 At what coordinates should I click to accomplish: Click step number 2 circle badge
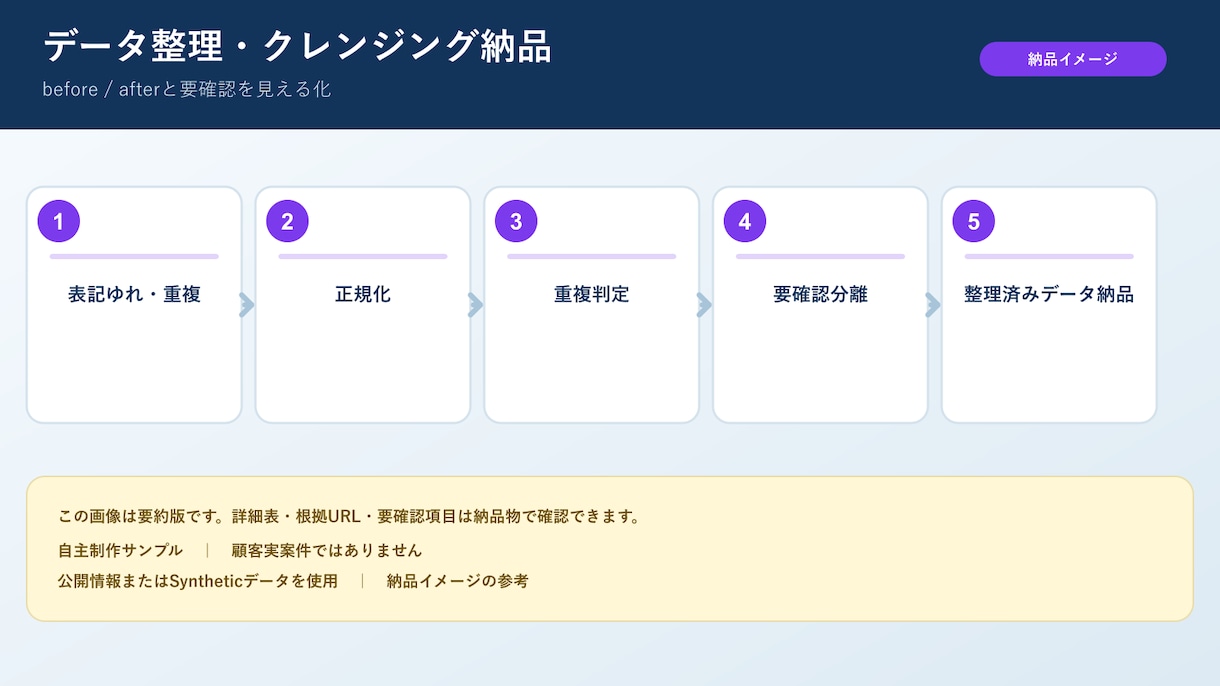pyautogui.click(x=287, y=221)
